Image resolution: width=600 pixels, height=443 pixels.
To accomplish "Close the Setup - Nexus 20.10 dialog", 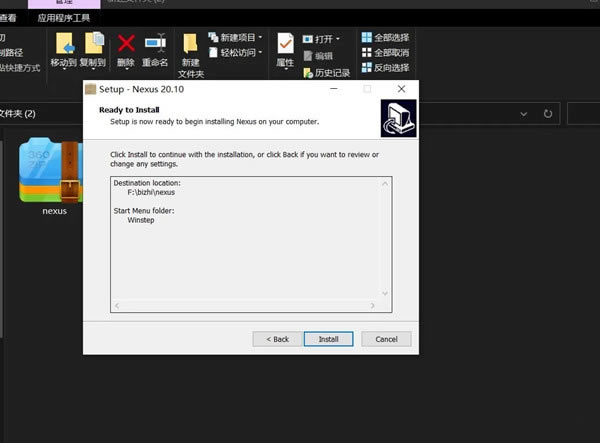I will [x=401, y=89].
